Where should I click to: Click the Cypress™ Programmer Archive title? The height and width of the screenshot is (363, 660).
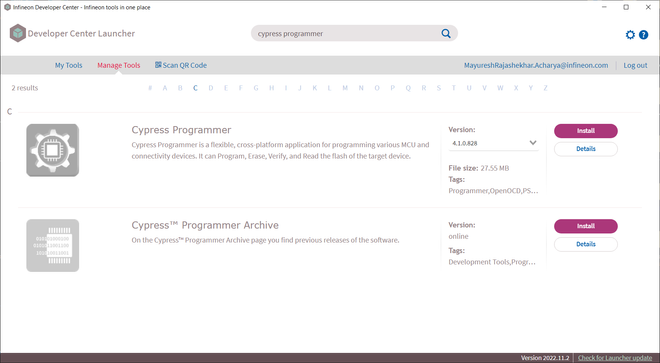tap(205, 225)
